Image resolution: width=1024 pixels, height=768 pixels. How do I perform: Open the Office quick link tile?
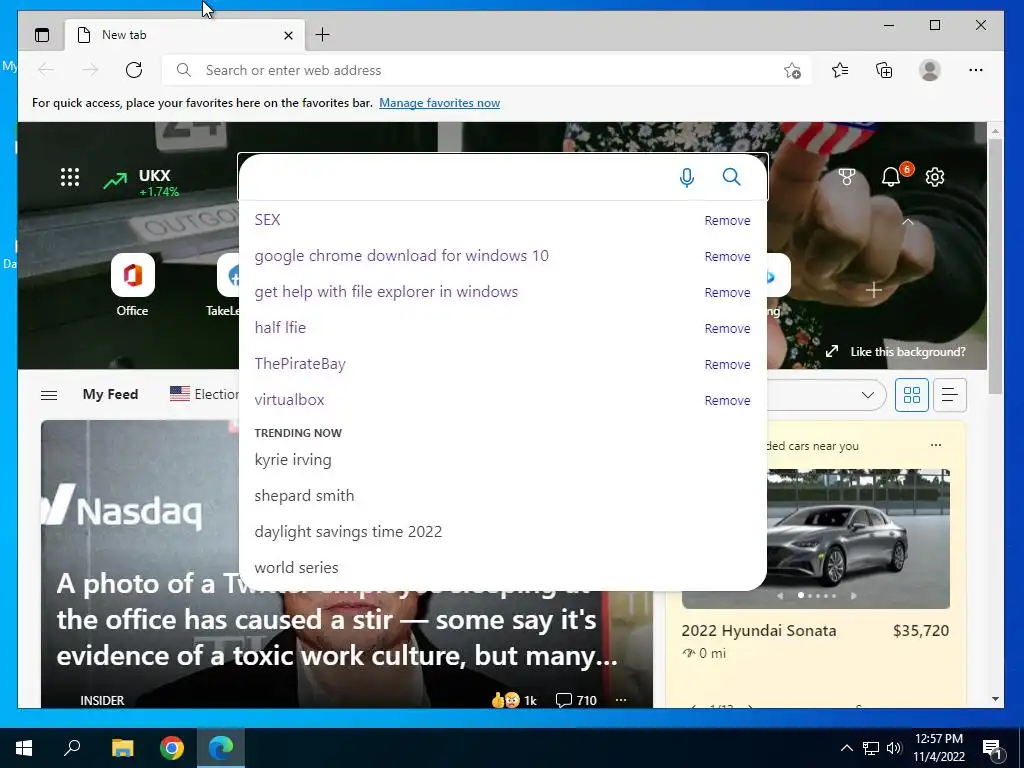(133, 286)
